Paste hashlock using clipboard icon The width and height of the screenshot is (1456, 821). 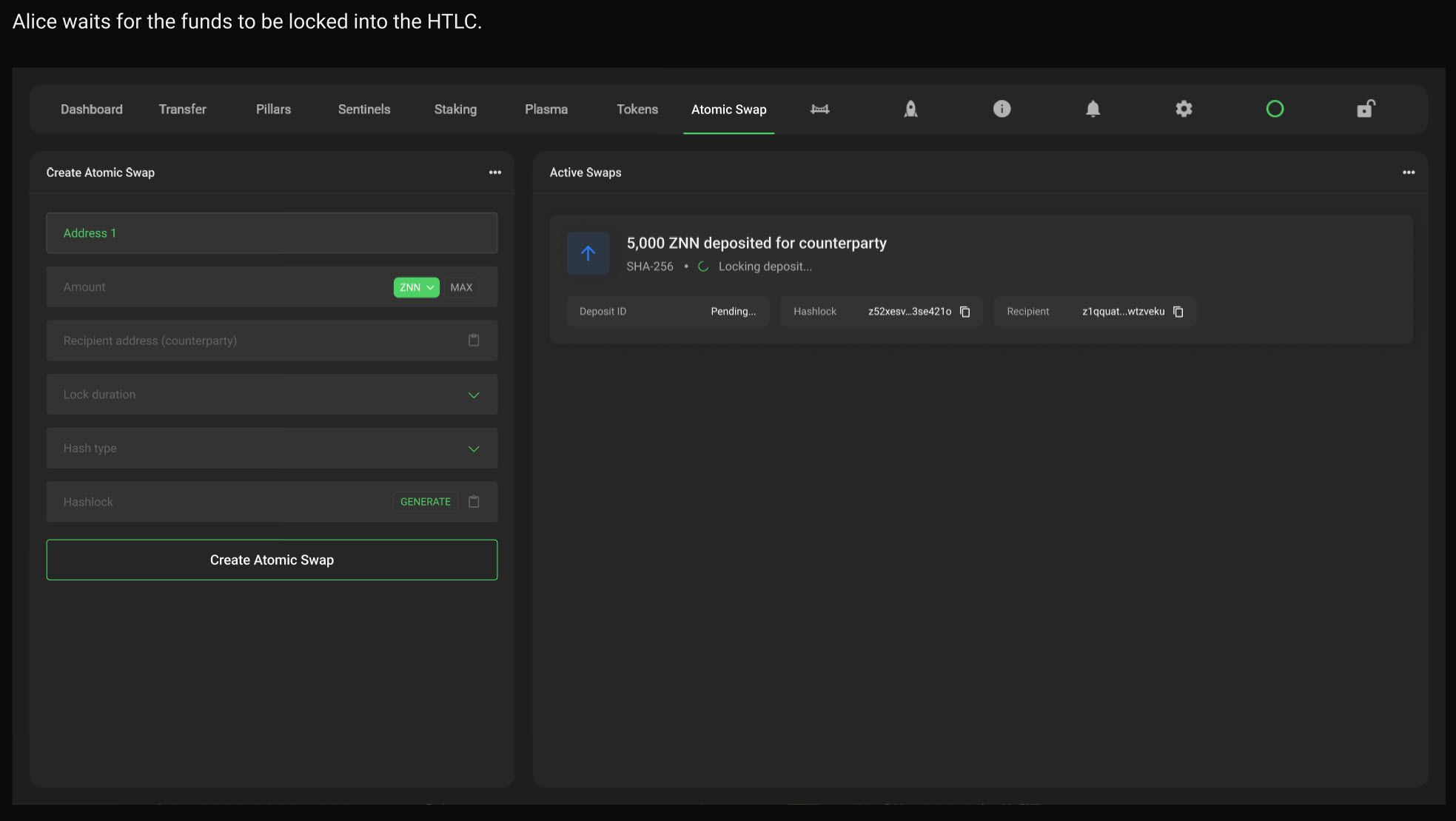pos(474,502)
